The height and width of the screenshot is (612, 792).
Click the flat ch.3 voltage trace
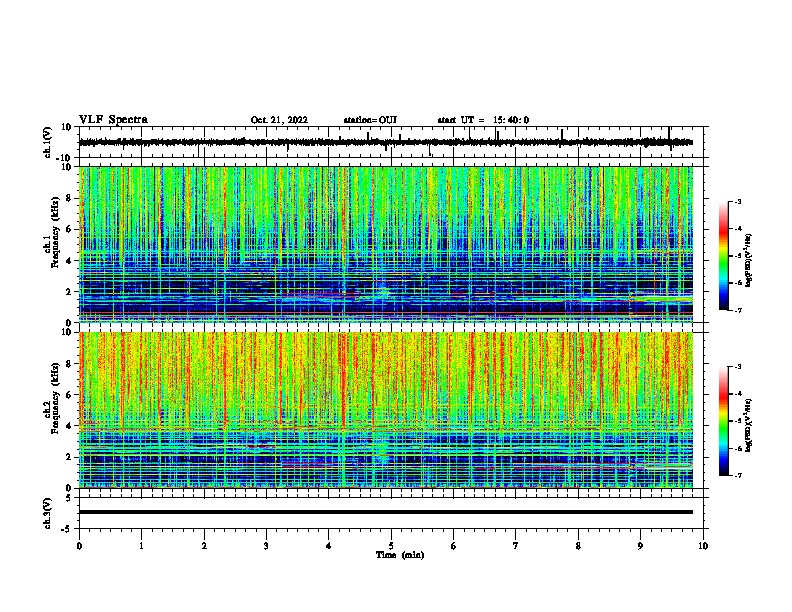tap(385, 512)
